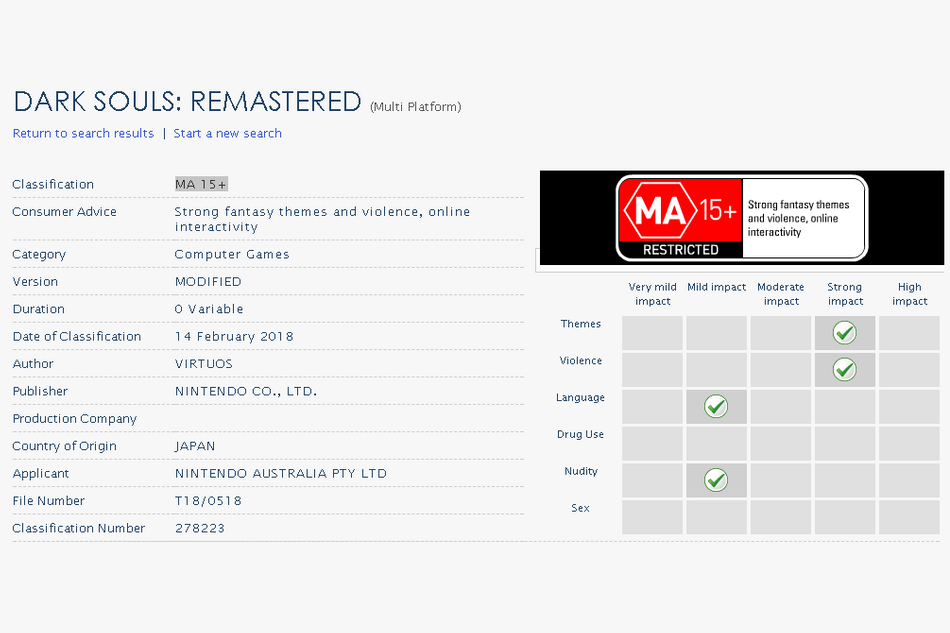Screen dimensions: 950x633
Task: Click the Production Company label
Action: tap(75, 419)
